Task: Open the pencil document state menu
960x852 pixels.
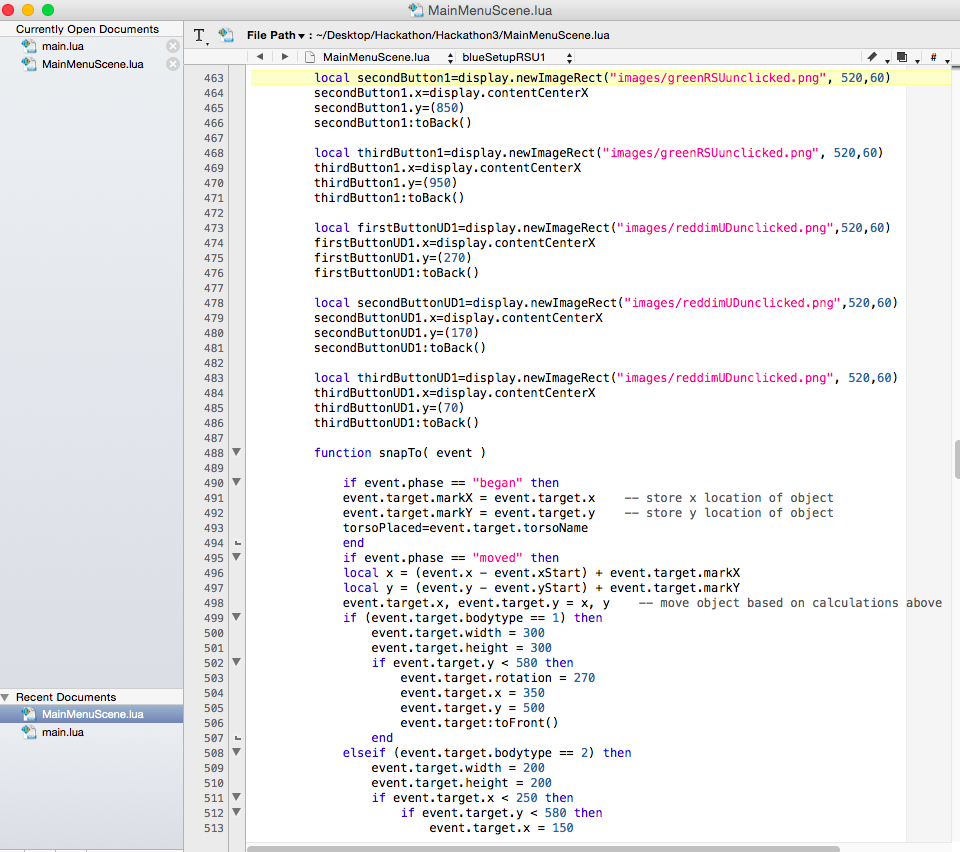Action: pos(875,58)
